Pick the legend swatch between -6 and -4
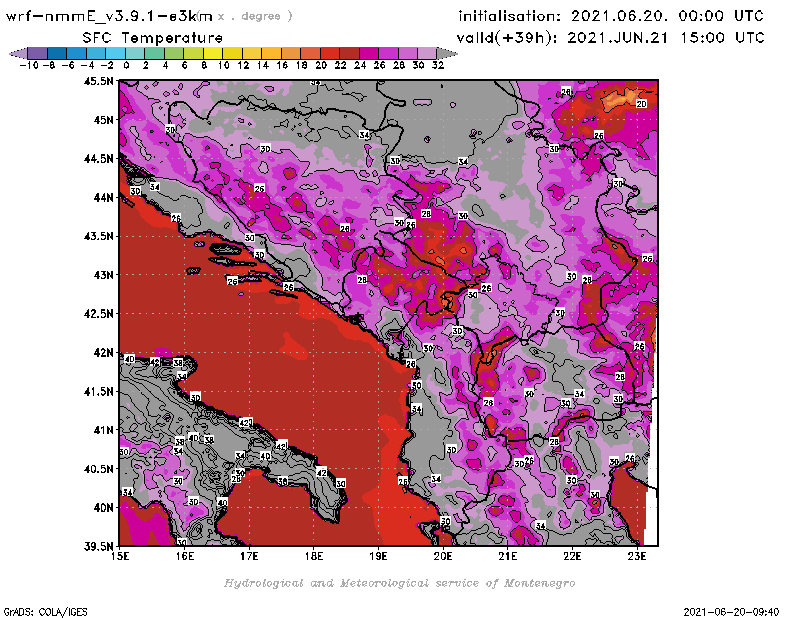This screenshot has height=618, width=800. [77, 53]
